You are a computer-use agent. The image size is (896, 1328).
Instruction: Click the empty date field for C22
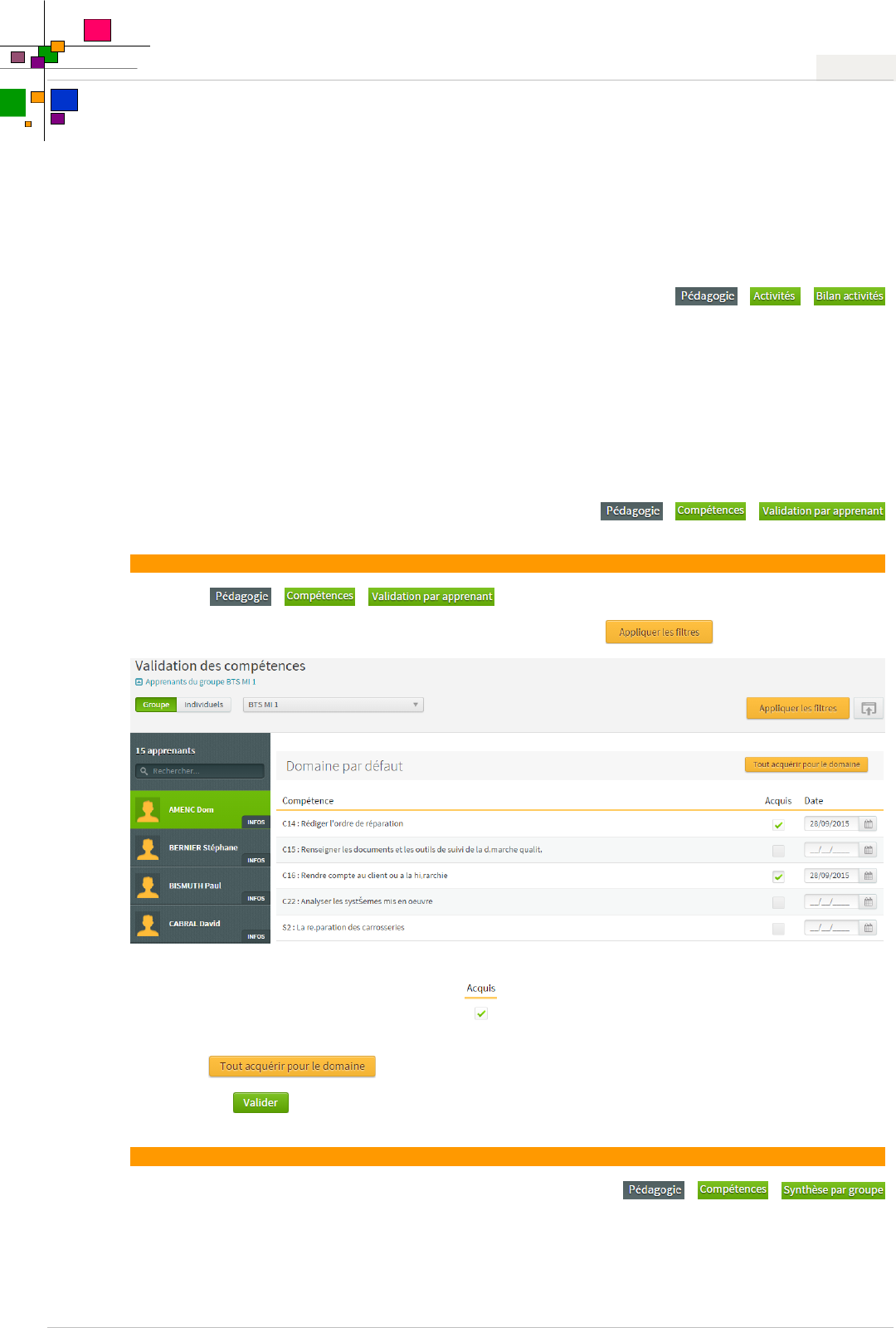(x=832, y=901)
